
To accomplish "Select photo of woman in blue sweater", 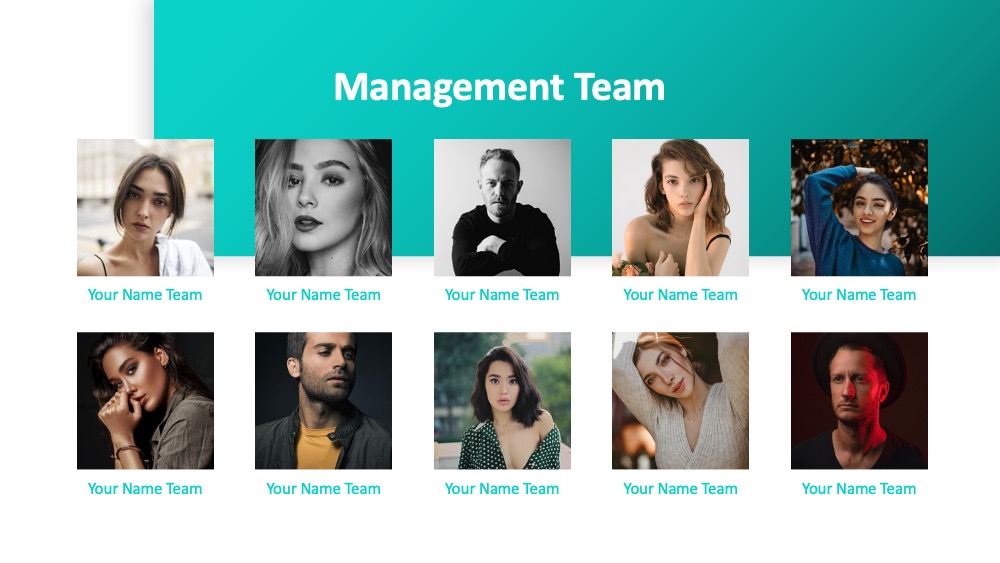I will (859, 208).
